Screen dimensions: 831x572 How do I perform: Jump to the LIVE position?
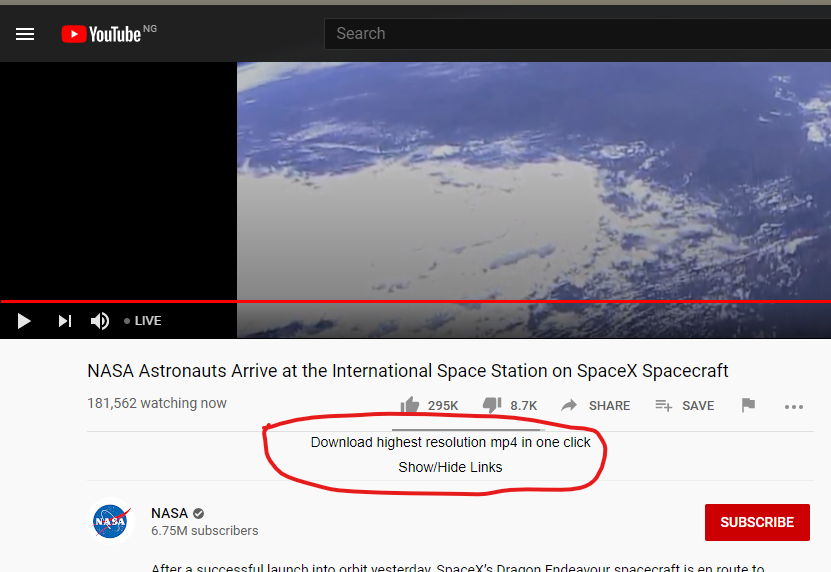pyautogui.click(x=143, y=321)
